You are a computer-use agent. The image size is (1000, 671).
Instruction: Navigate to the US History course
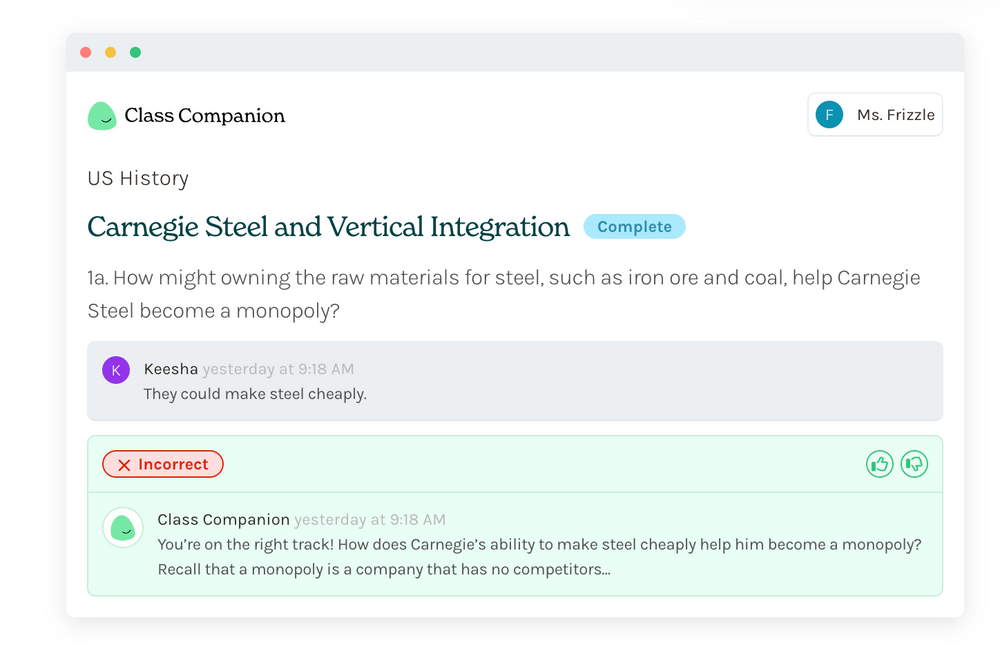137,178
